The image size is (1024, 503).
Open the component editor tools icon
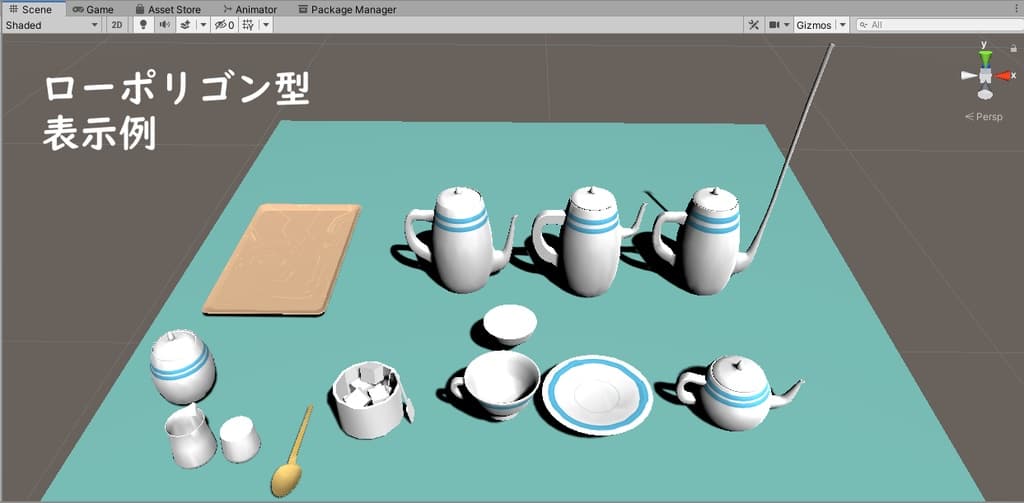pos(753,25)
